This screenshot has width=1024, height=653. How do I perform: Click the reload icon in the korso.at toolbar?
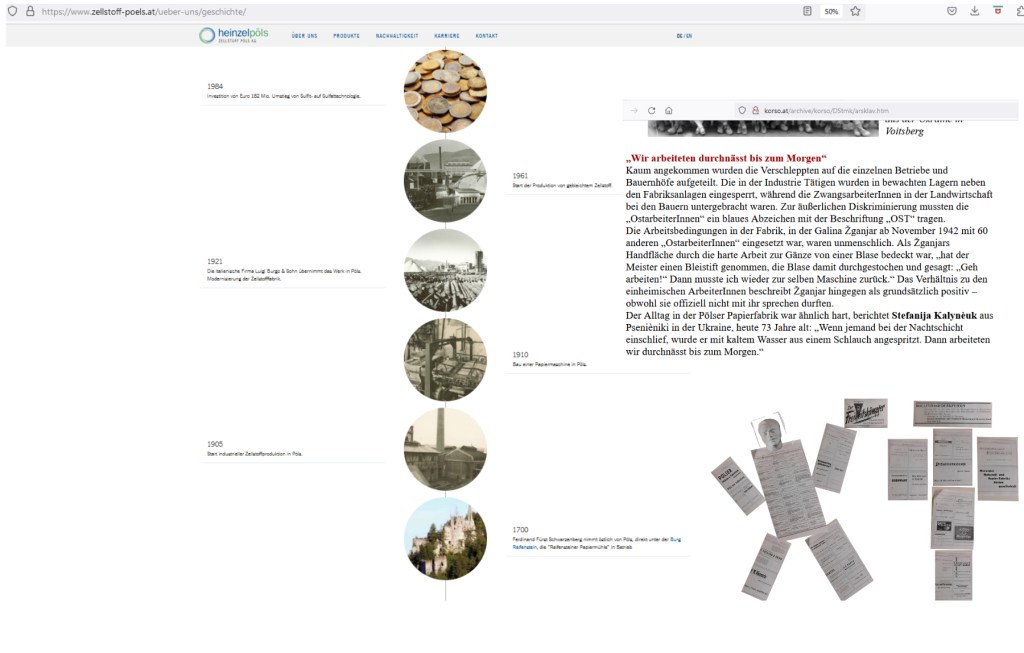[651, 110]
